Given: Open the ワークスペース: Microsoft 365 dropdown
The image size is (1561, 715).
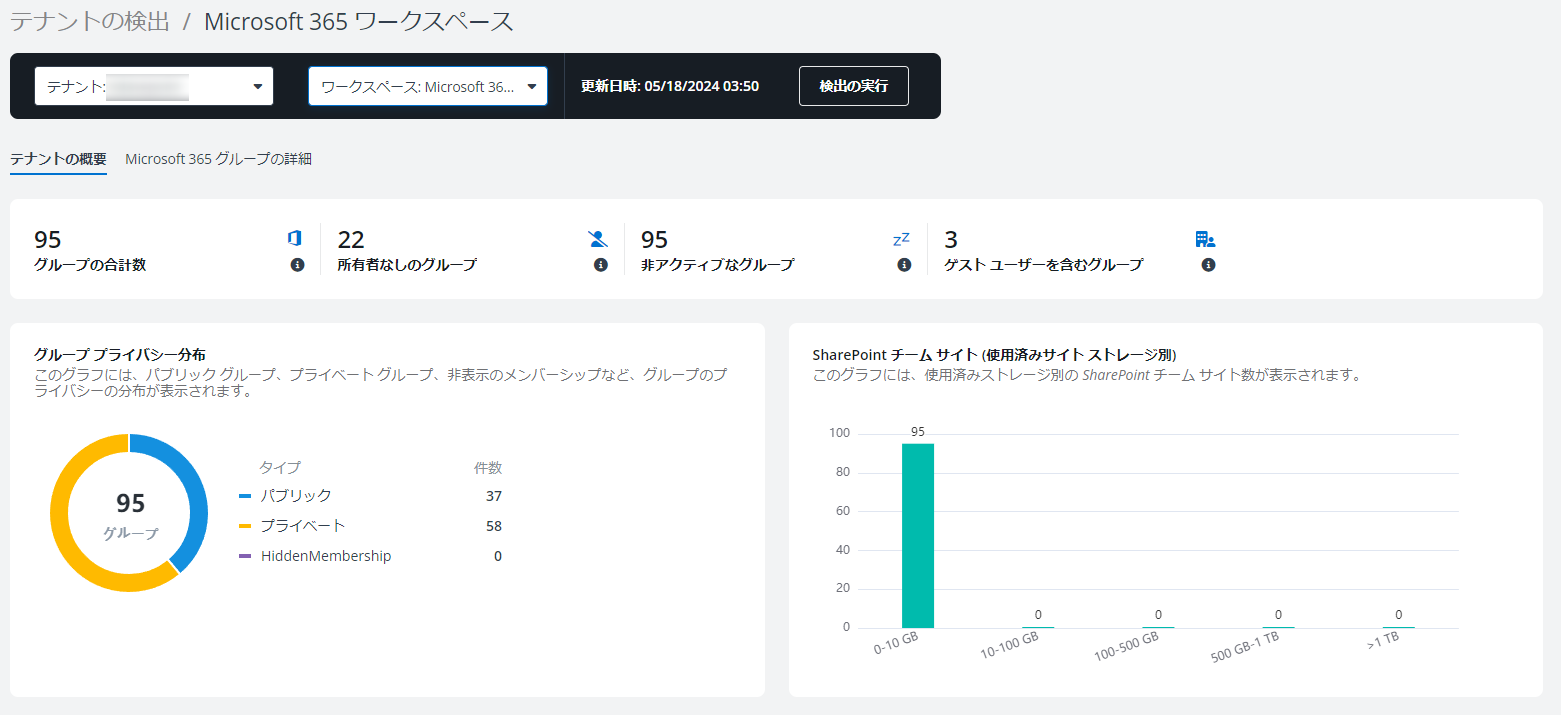Looking at the screenshot, I should [428, 86].
